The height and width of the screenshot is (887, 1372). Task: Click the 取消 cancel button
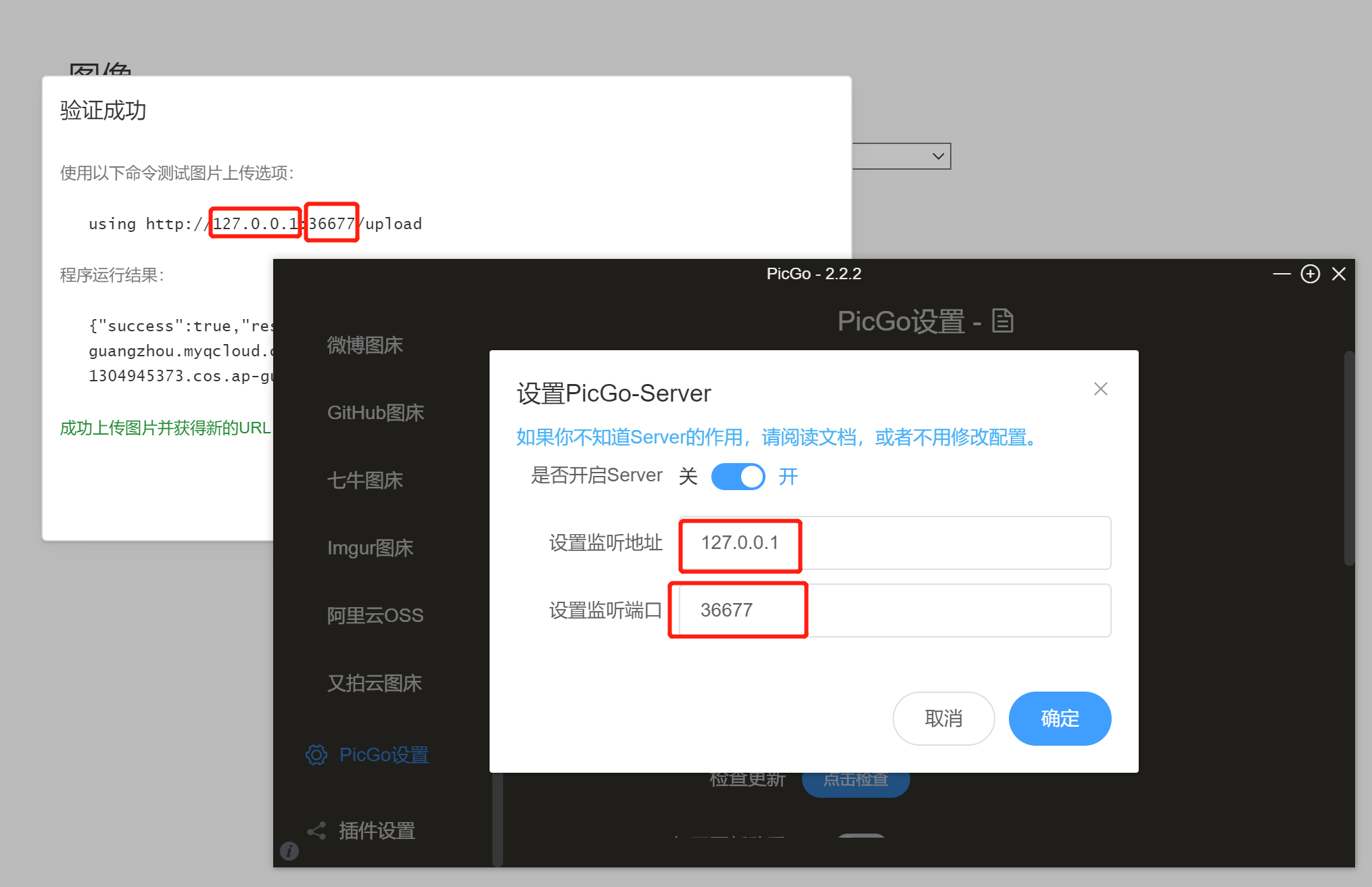943,719
